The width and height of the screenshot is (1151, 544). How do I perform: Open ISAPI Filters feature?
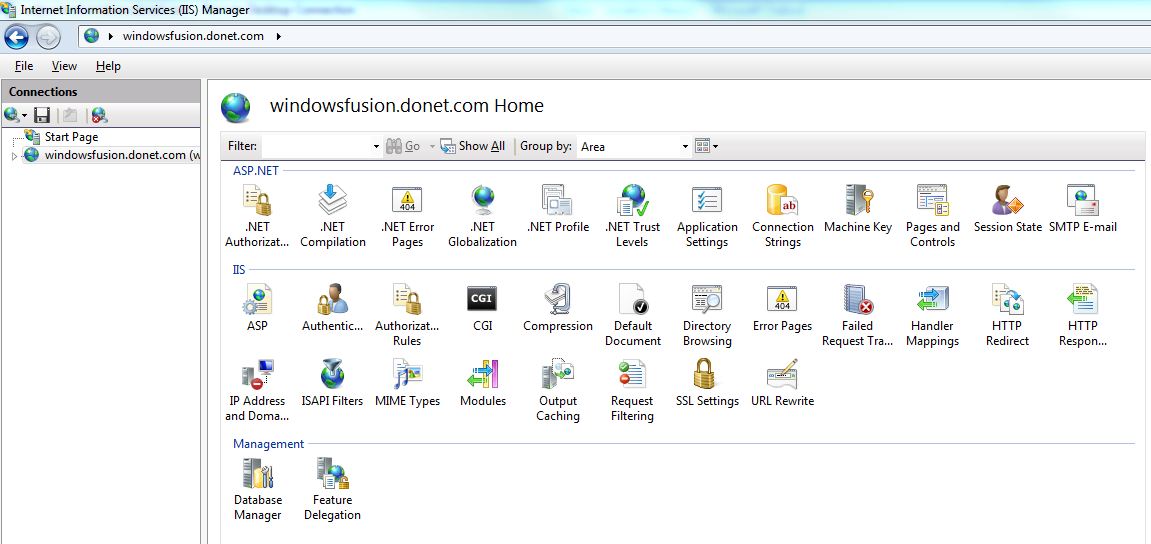pyautogui.click(x=333, y=382)
